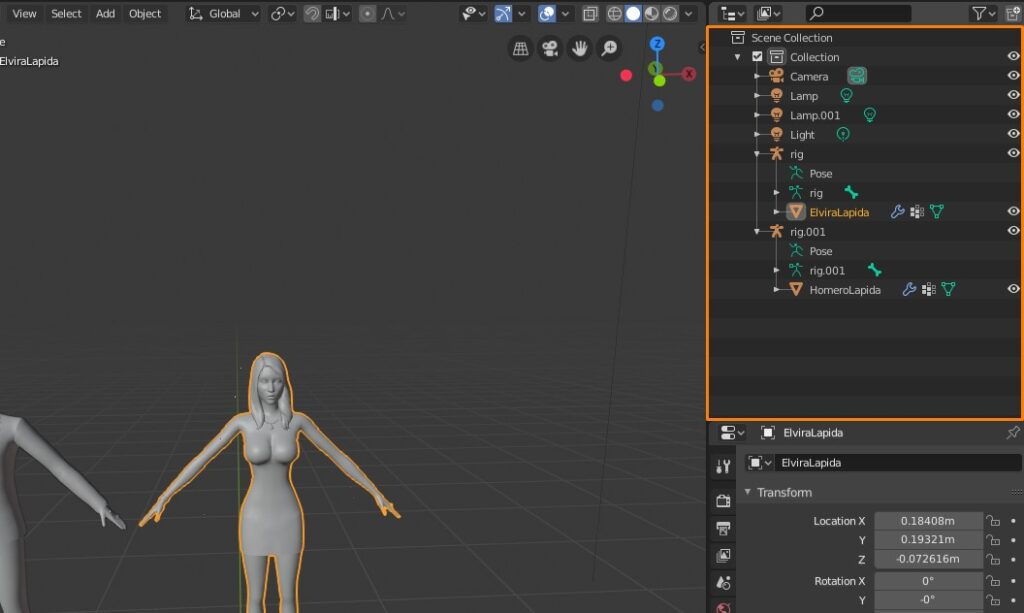Hide Lamp.001 via its eye icon
This screenshot has height=613, width=1024.
[x=1013, y=114]
